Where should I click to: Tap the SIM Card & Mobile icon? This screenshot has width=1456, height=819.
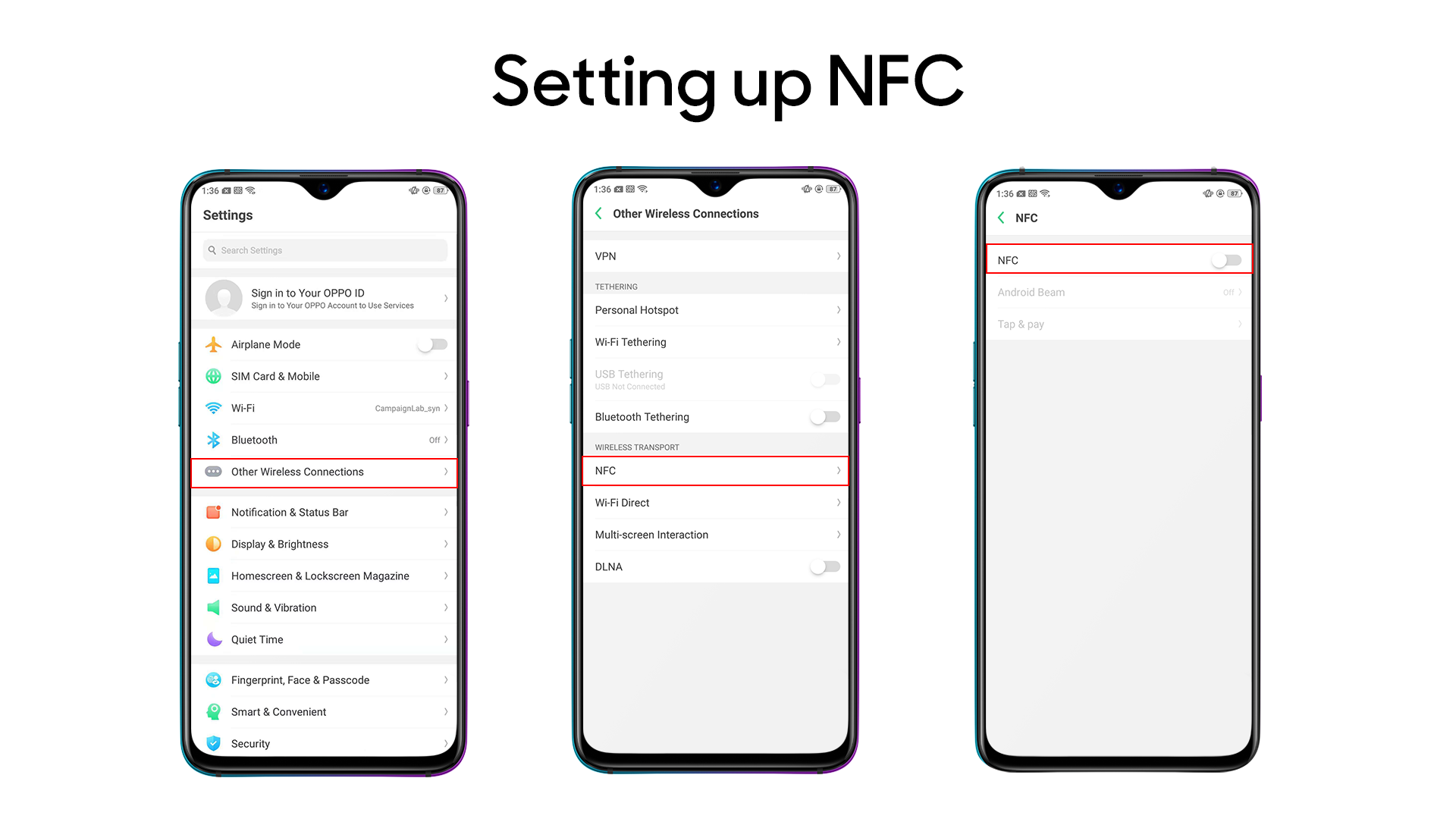coord(212,376)
